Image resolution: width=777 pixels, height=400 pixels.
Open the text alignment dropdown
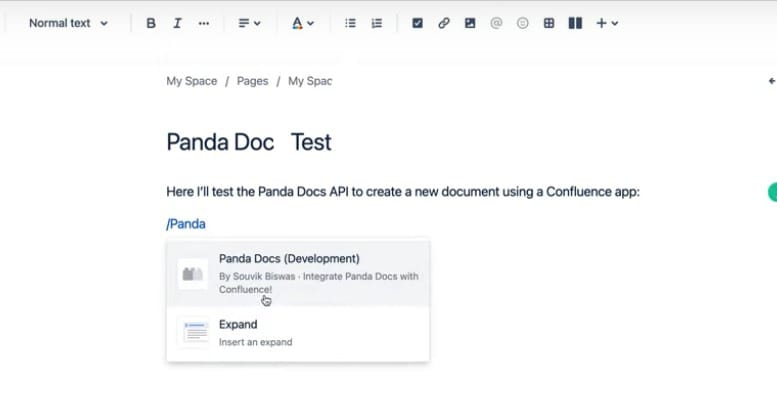coord(249,23)
